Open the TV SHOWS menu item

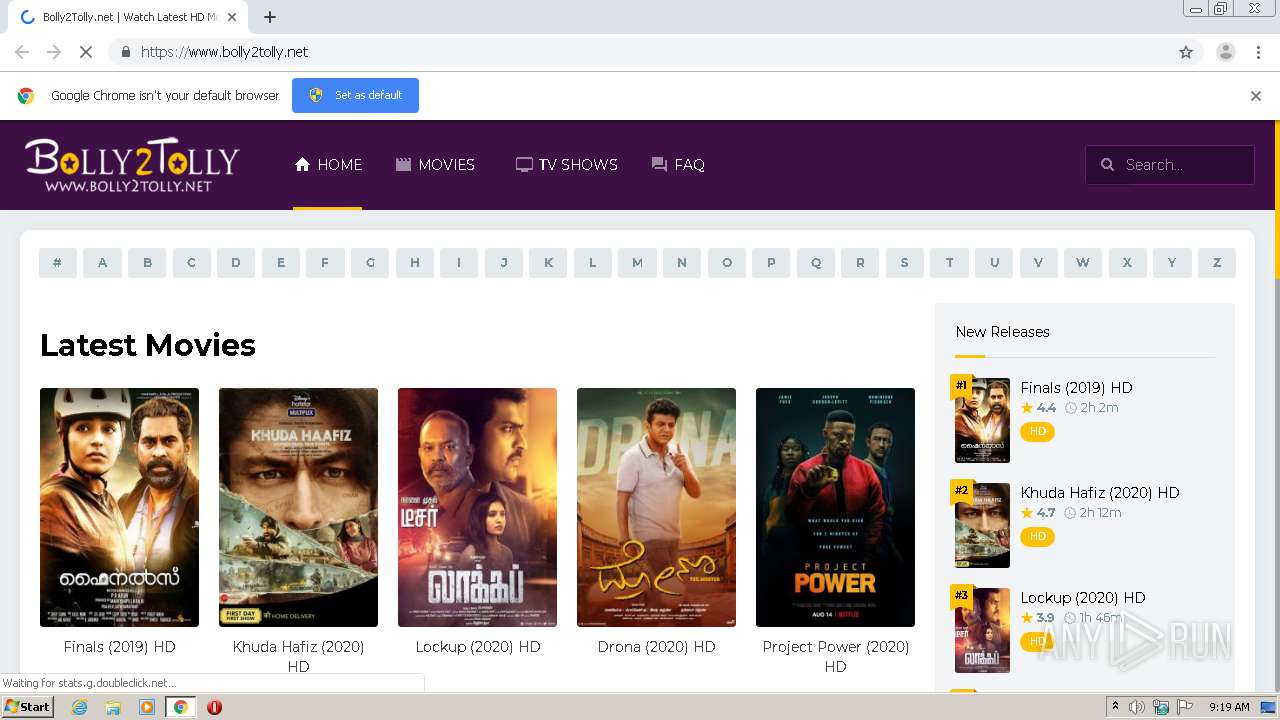[566, 165]
